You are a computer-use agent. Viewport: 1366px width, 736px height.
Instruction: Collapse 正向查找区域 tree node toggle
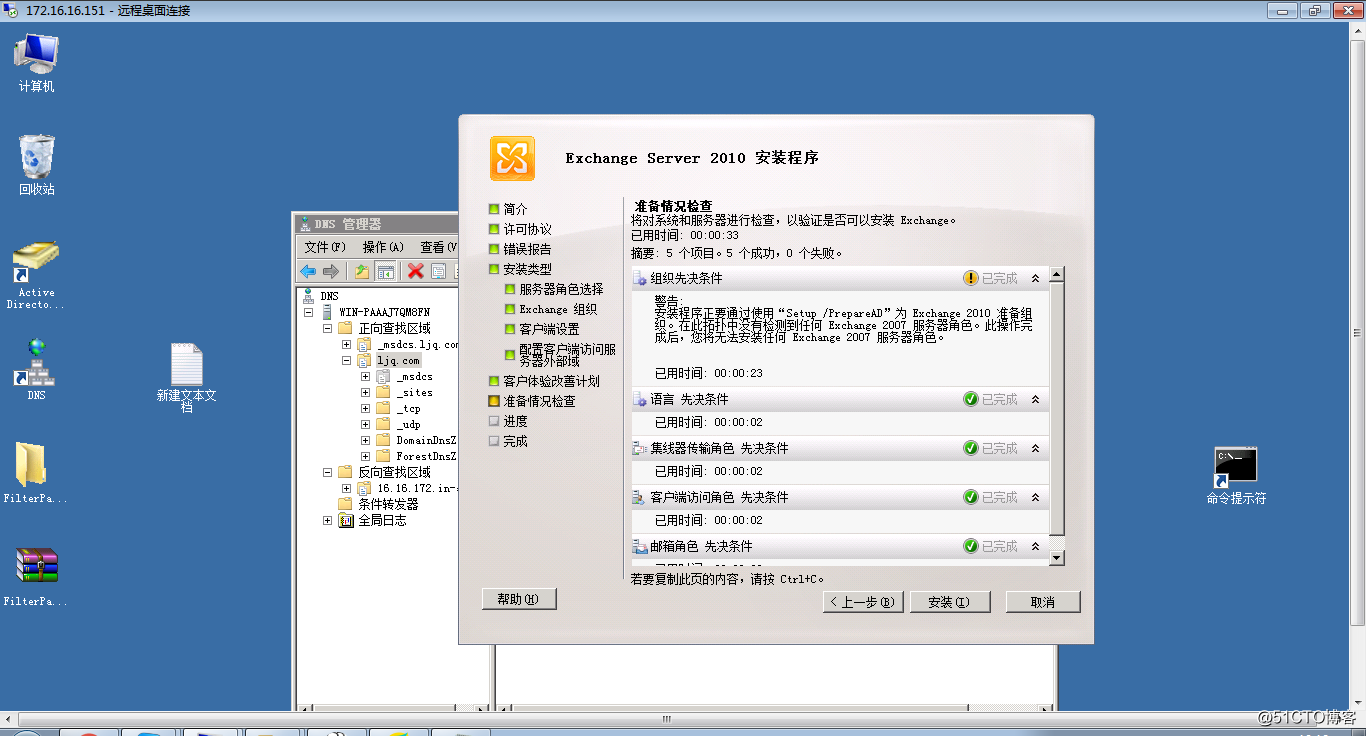pos(327,328)
